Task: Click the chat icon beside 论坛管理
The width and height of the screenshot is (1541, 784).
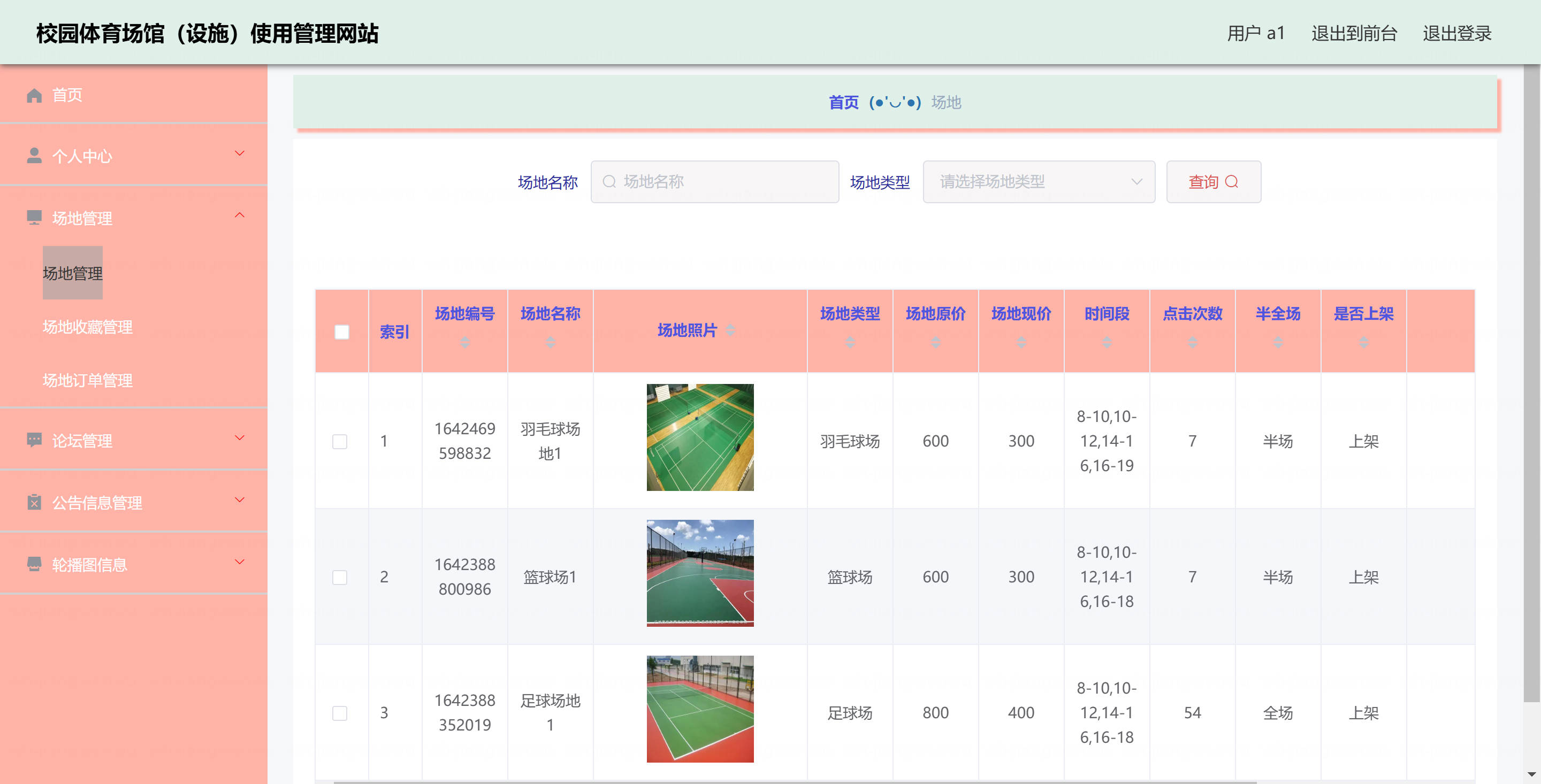Action: (x=34, y=440)
